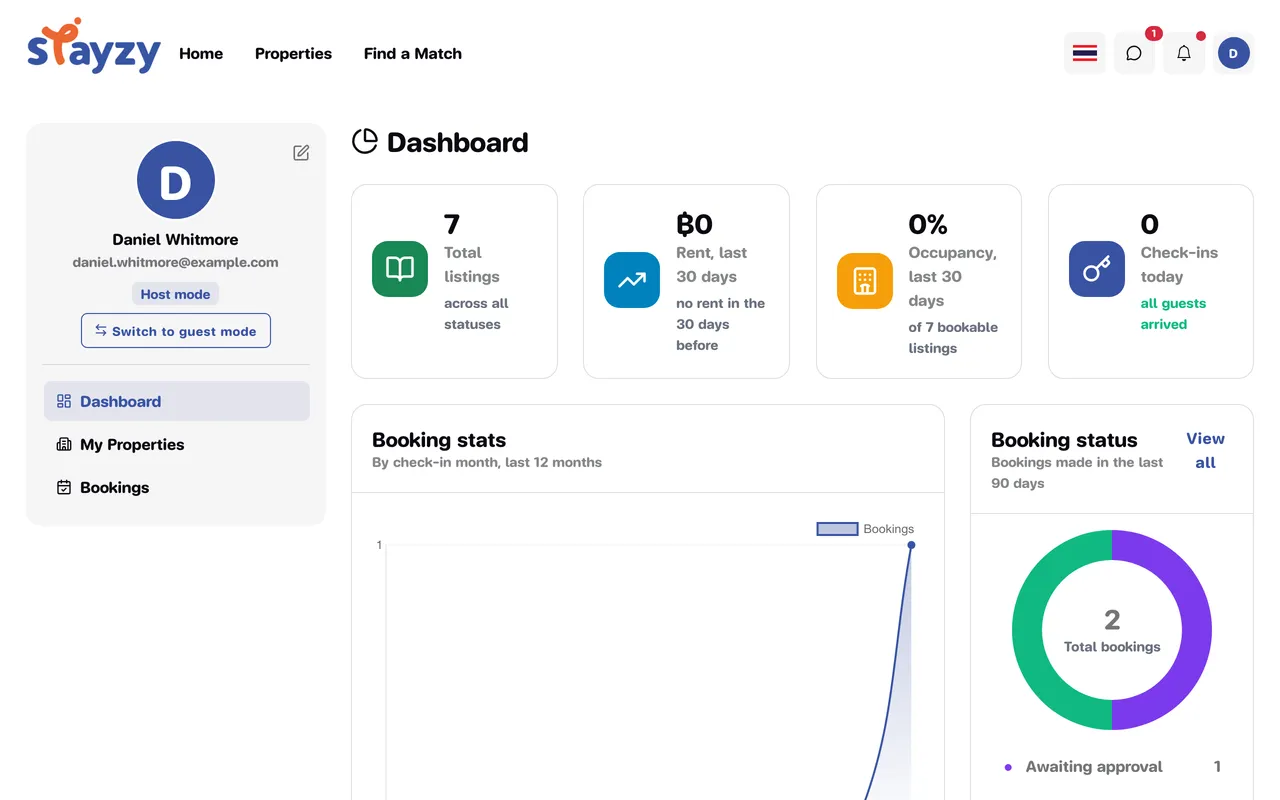Click the email daniel.whitmore@example.com
The height and width of the screenshot is (800, 1280).
pos(176,262)
